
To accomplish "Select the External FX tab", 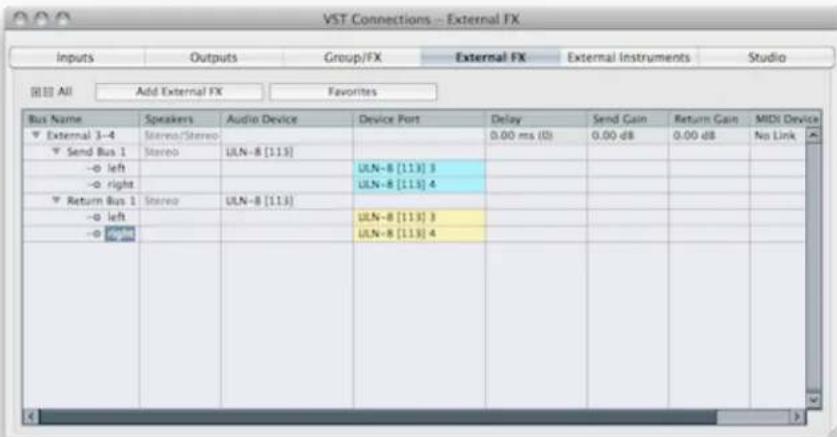I will click(x=491, y=58).
